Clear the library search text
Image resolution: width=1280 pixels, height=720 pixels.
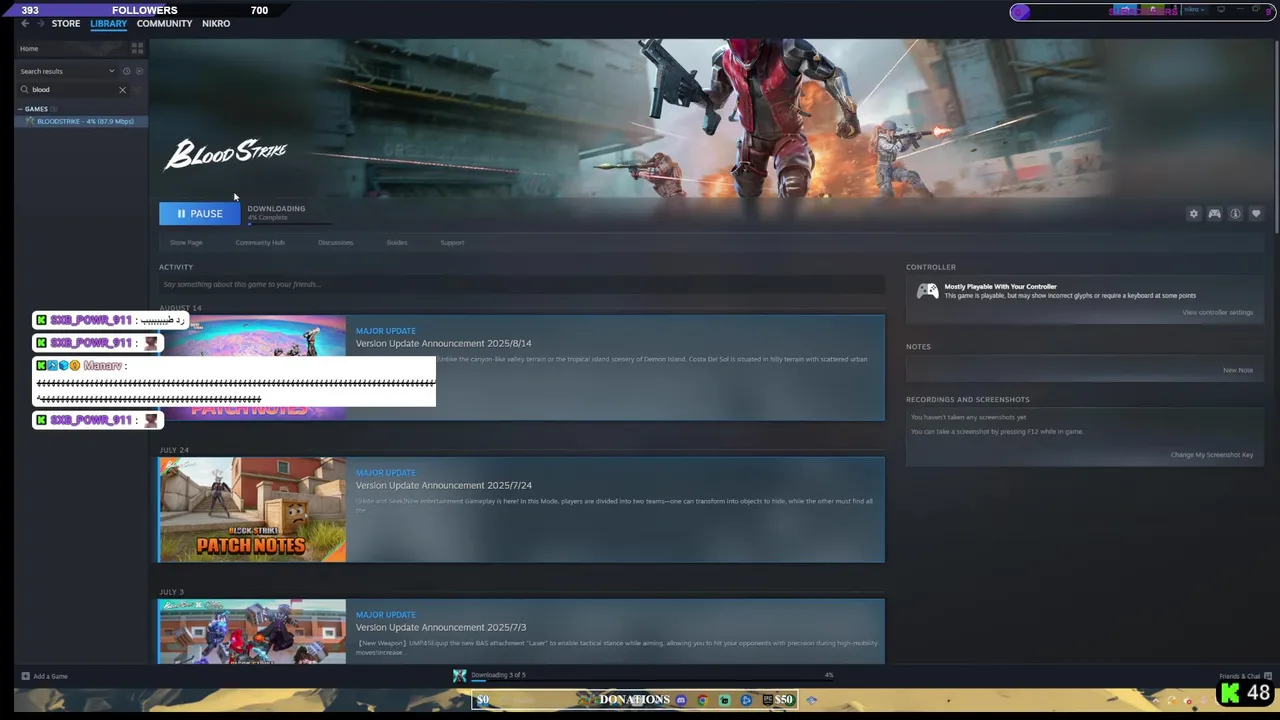coord(123,90)
